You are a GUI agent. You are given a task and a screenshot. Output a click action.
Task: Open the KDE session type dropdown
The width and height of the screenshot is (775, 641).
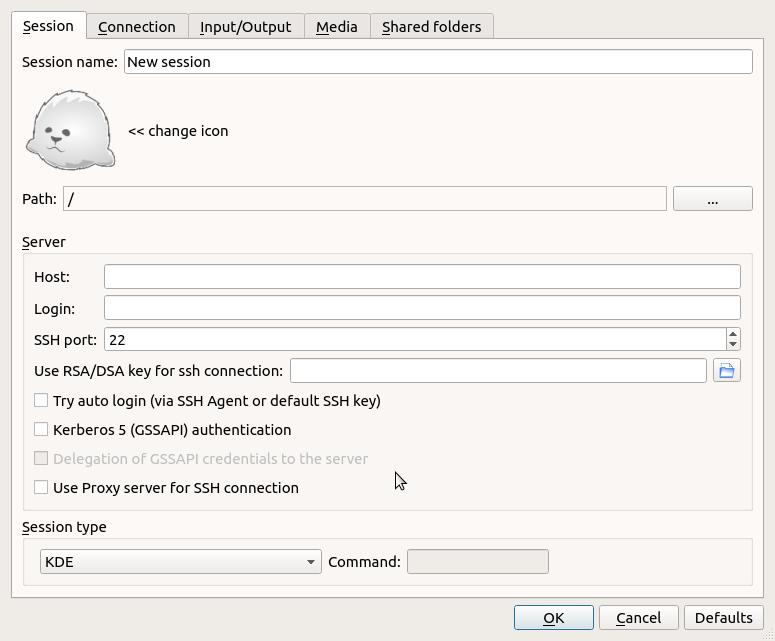pos(180,562)
